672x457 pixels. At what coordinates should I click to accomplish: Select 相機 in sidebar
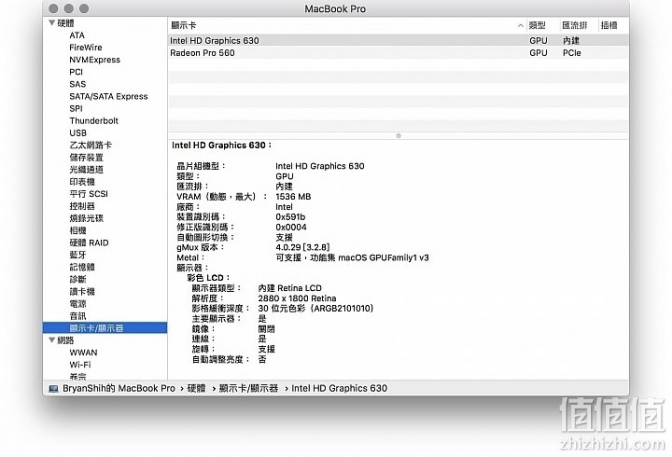coord(78,231)
